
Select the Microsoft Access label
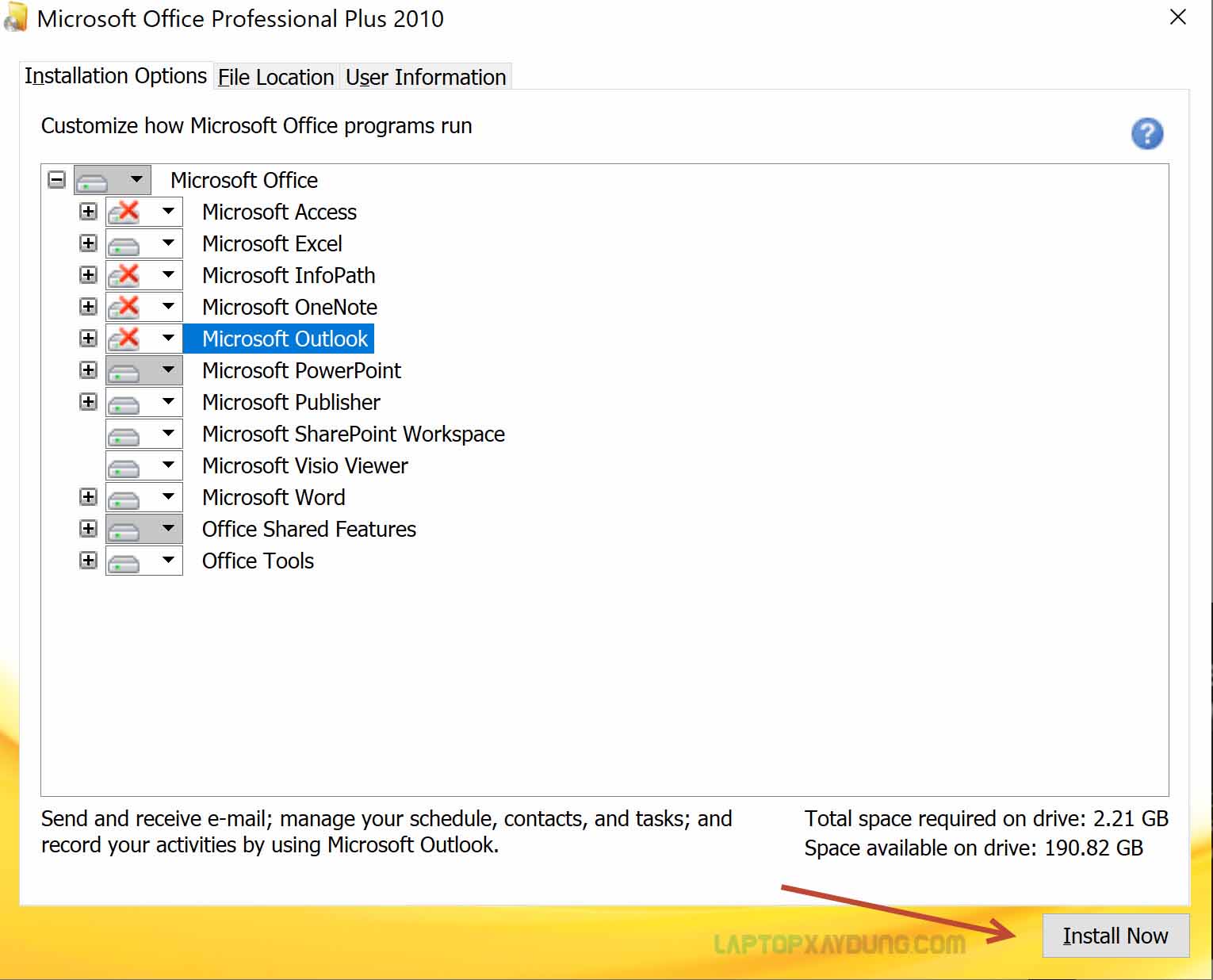[x=279, y=212]
